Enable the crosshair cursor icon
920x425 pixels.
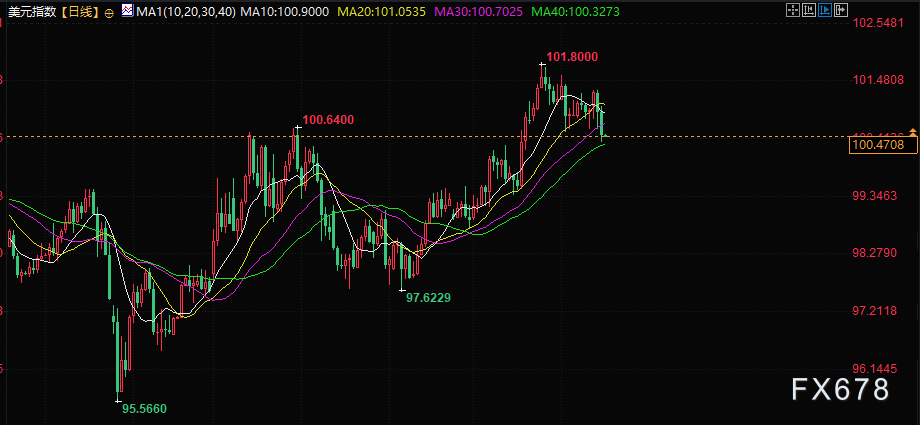coord(793,10)
